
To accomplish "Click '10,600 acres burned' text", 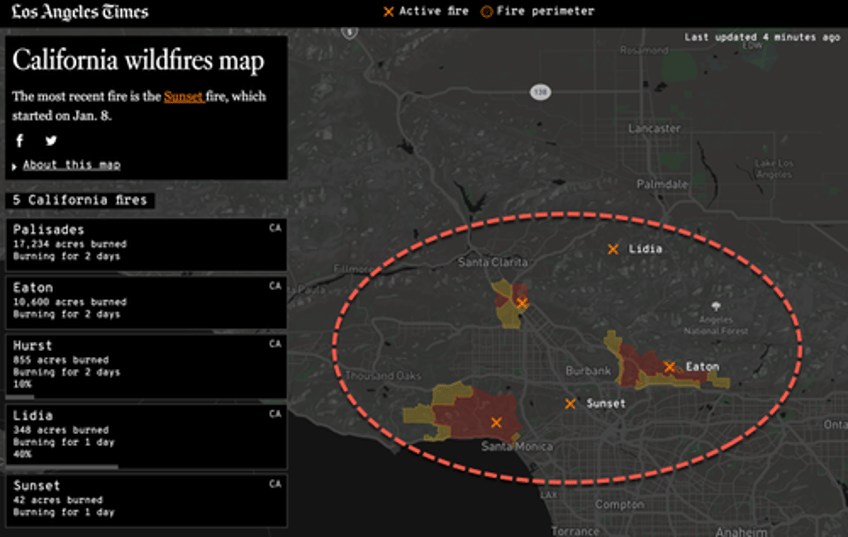I will pos(70,302).
